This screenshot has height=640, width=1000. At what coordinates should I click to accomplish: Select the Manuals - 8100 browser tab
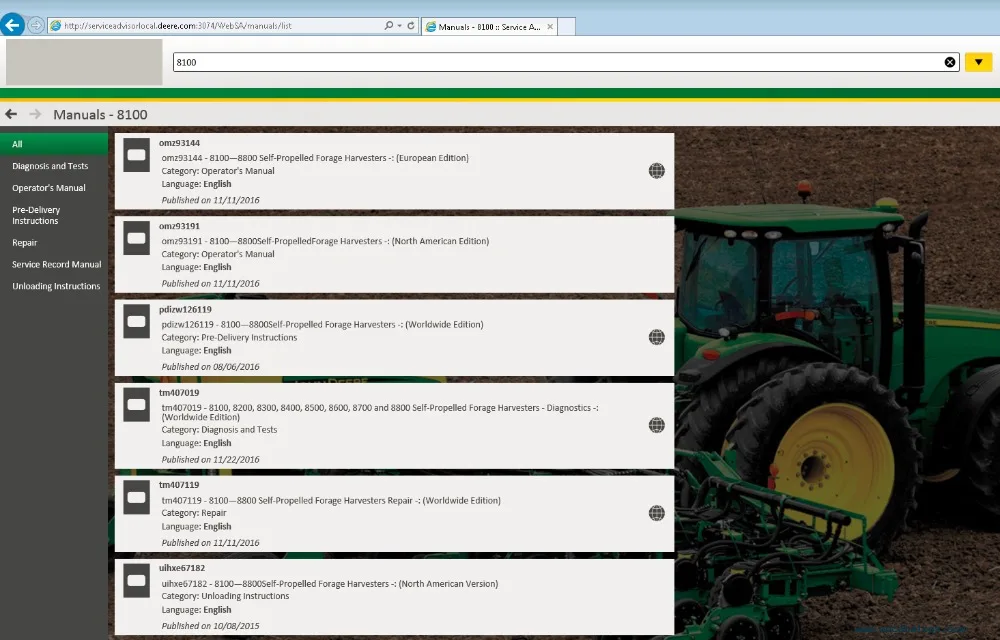tap(490, 27)
